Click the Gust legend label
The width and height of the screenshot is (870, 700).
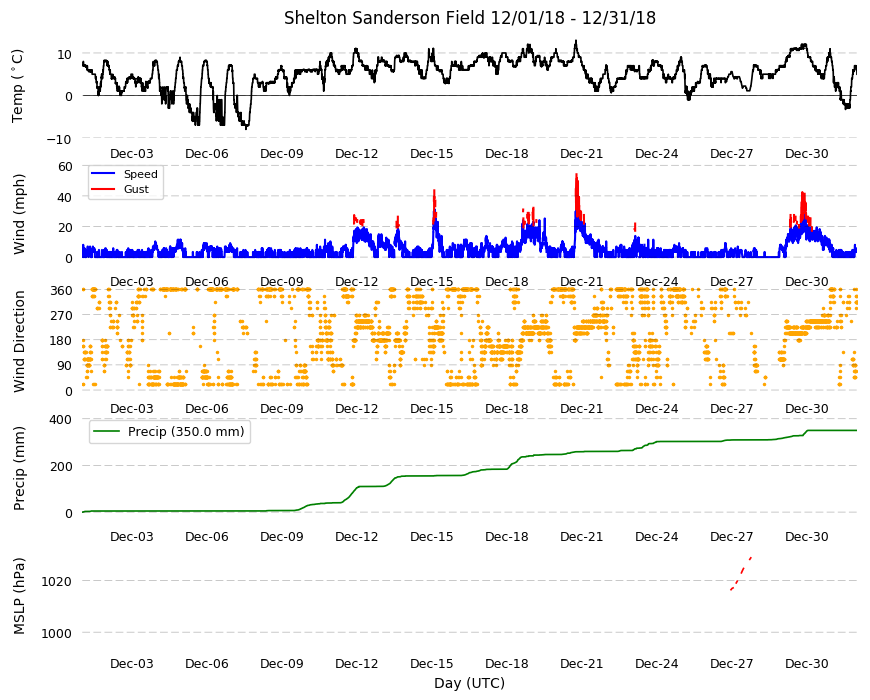click(136, 189)
